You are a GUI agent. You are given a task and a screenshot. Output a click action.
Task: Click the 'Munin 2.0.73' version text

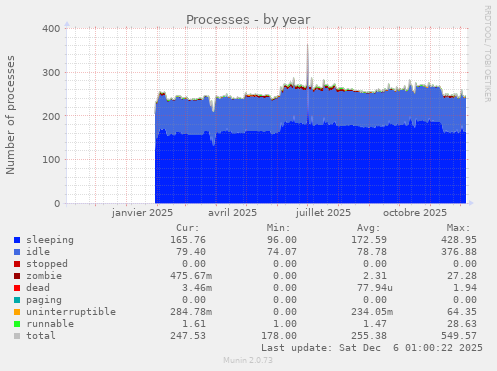[248, 360]
